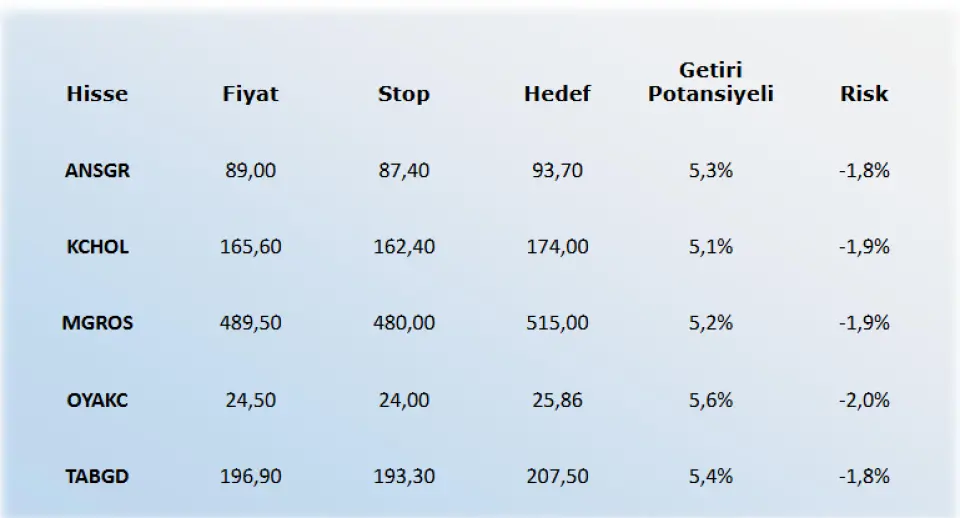Select the Fiyat column header
960x518 pixels.
250,94
